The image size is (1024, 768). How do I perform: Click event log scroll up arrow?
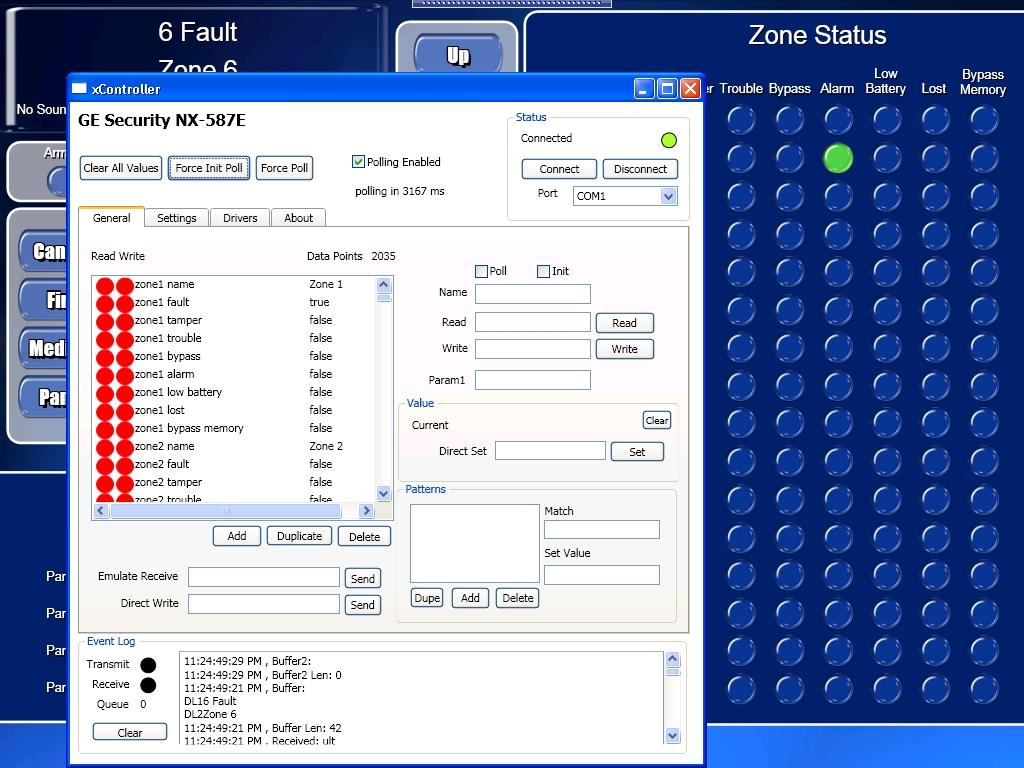click(673, 659)
